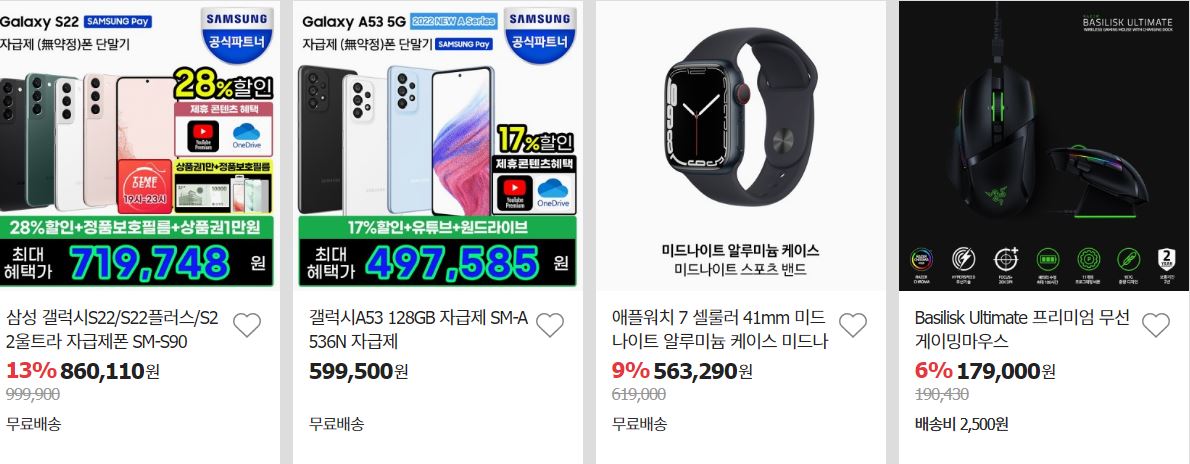Click the 860,110원 price of Galaxy S22
1190x464 pixels.
click(110, 371)
